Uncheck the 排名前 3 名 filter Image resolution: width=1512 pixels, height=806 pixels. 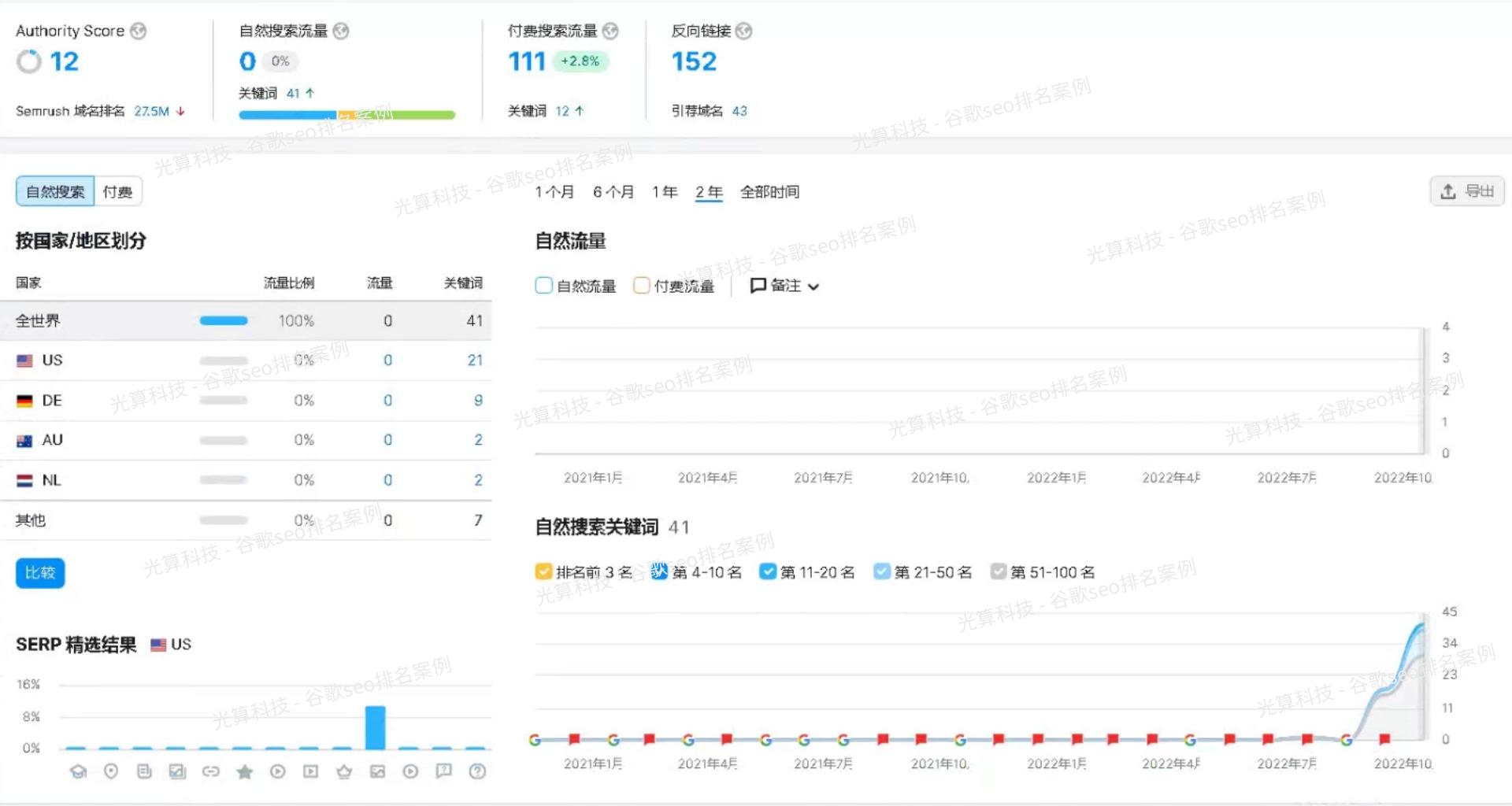(x=543, y=571)
